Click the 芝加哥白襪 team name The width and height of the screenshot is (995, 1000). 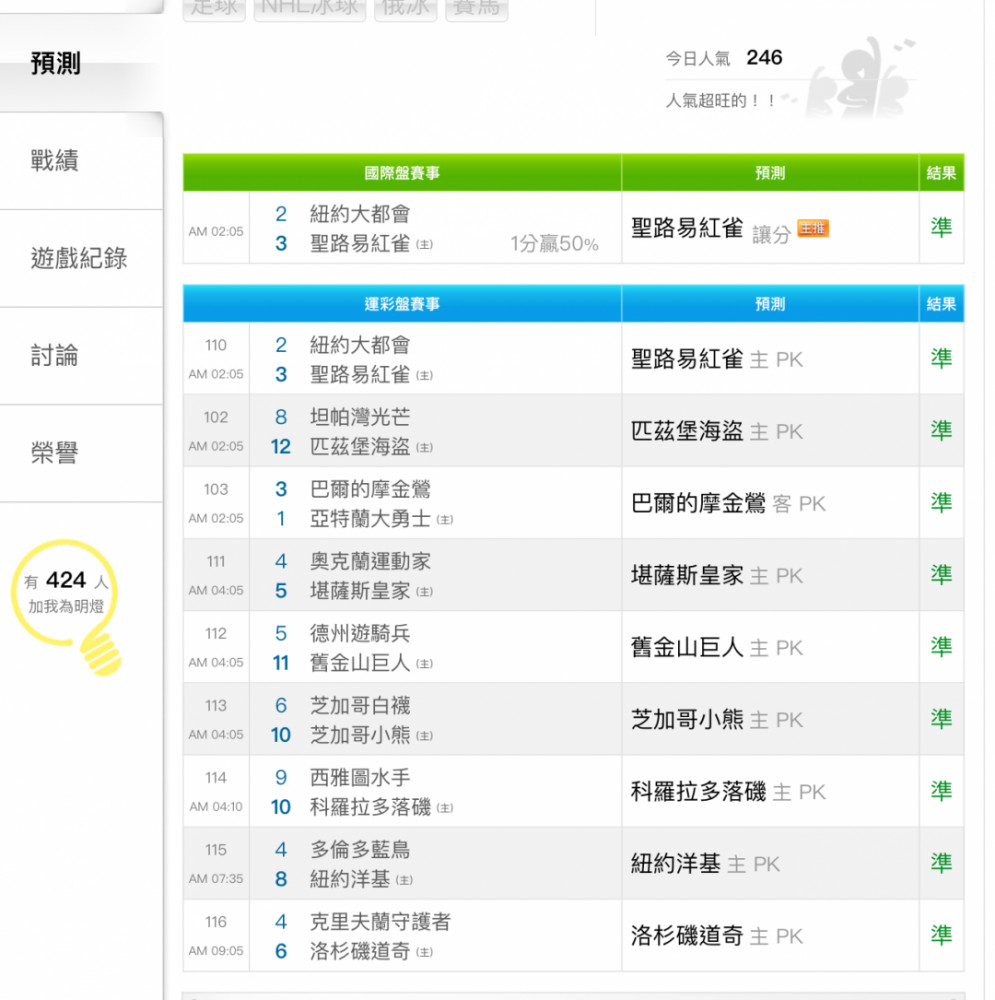[x=360, y=705]
